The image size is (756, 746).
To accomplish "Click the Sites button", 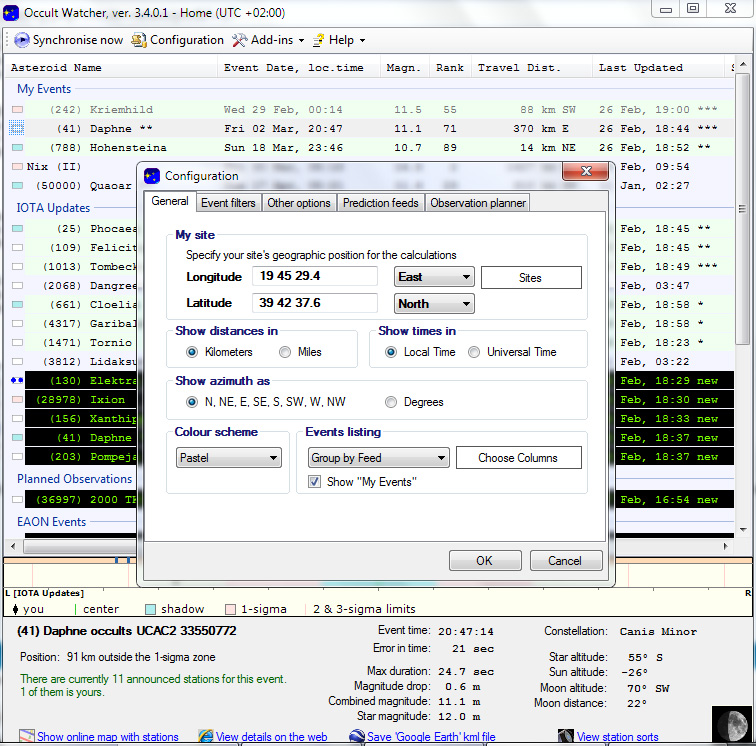I will tap(531, 278).
